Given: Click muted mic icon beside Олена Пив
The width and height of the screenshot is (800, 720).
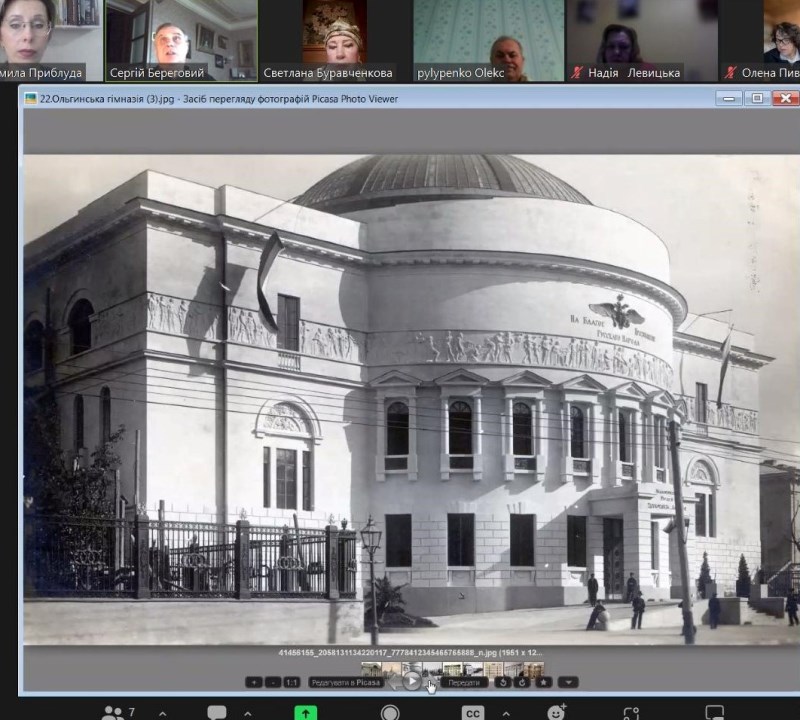Looking at the screenshot, I should pyautogui.click(x=731, y=73).
